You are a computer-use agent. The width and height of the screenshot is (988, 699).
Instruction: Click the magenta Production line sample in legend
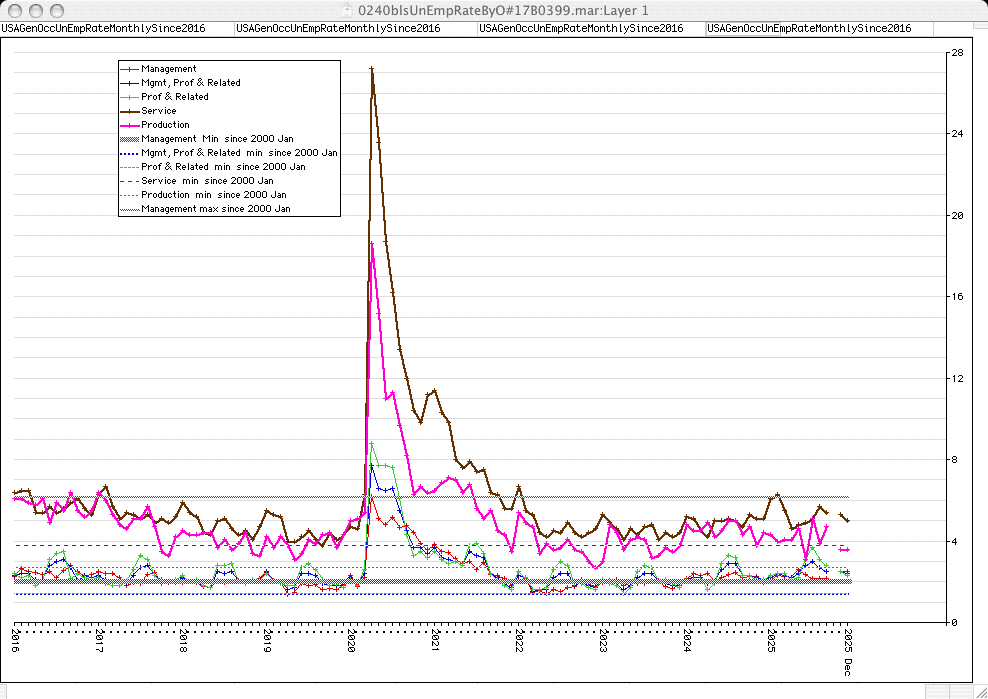129,125
